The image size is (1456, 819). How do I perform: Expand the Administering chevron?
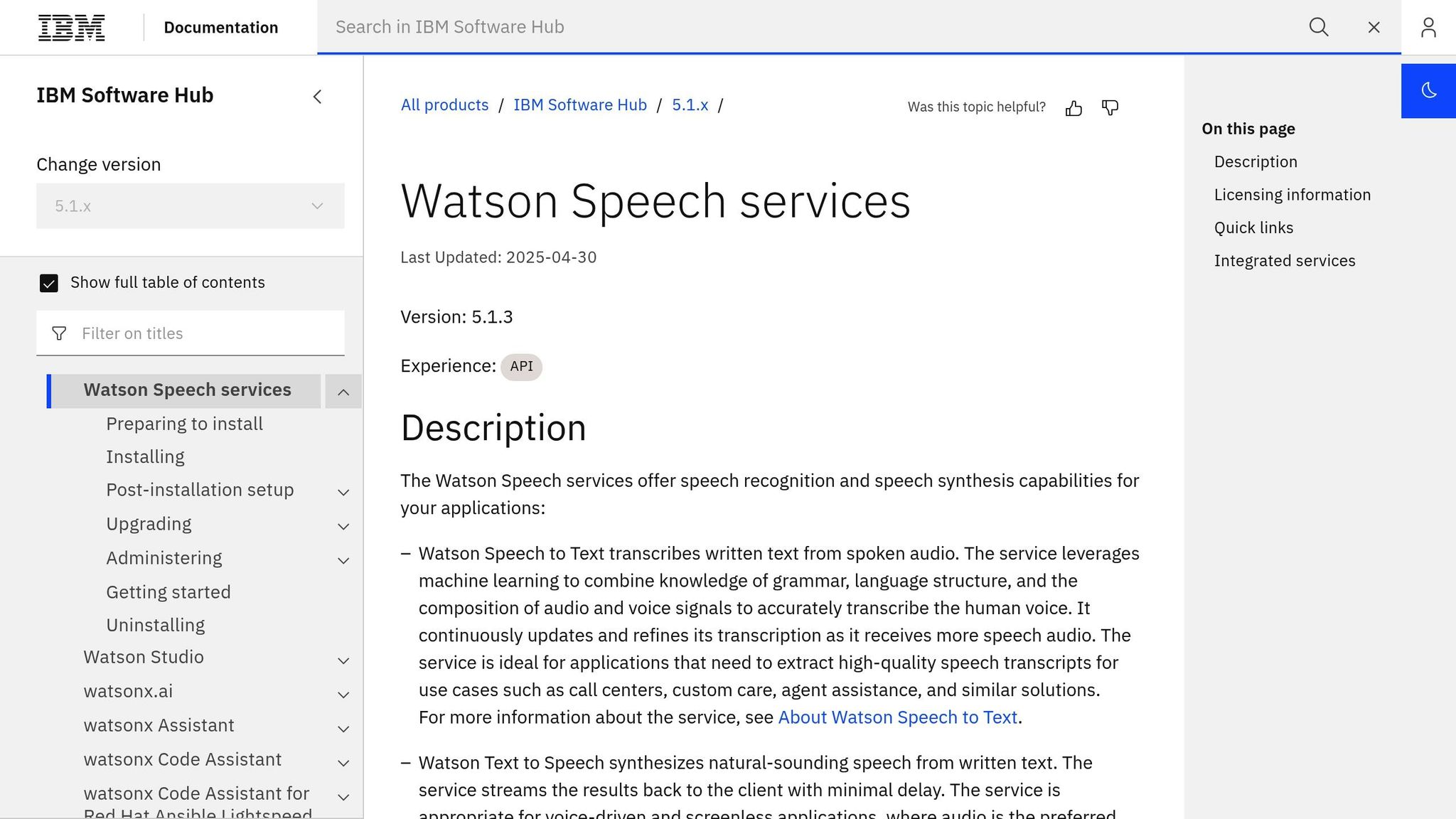(343, 560)
